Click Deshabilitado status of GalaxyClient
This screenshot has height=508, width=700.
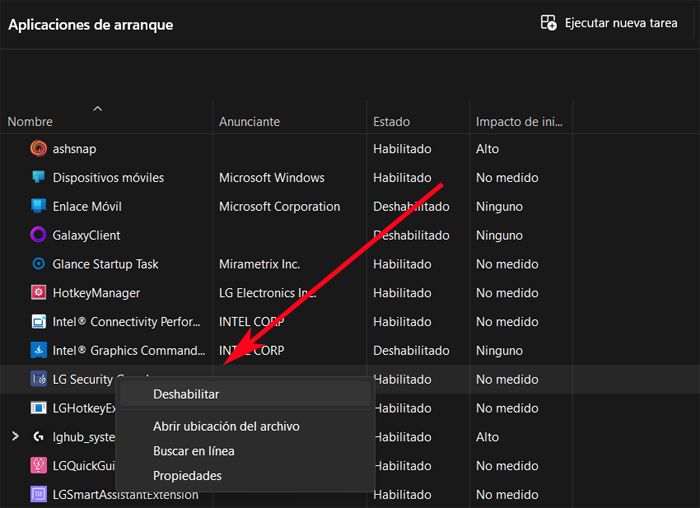point(411,235)
